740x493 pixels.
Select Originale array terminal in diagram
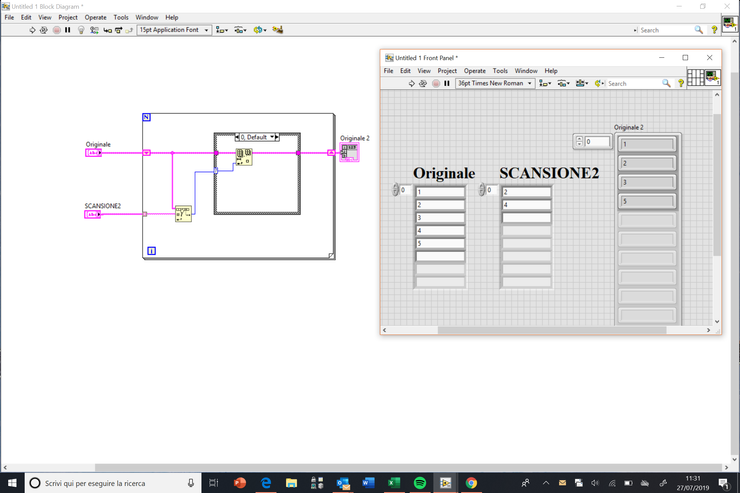click(93, 153)
